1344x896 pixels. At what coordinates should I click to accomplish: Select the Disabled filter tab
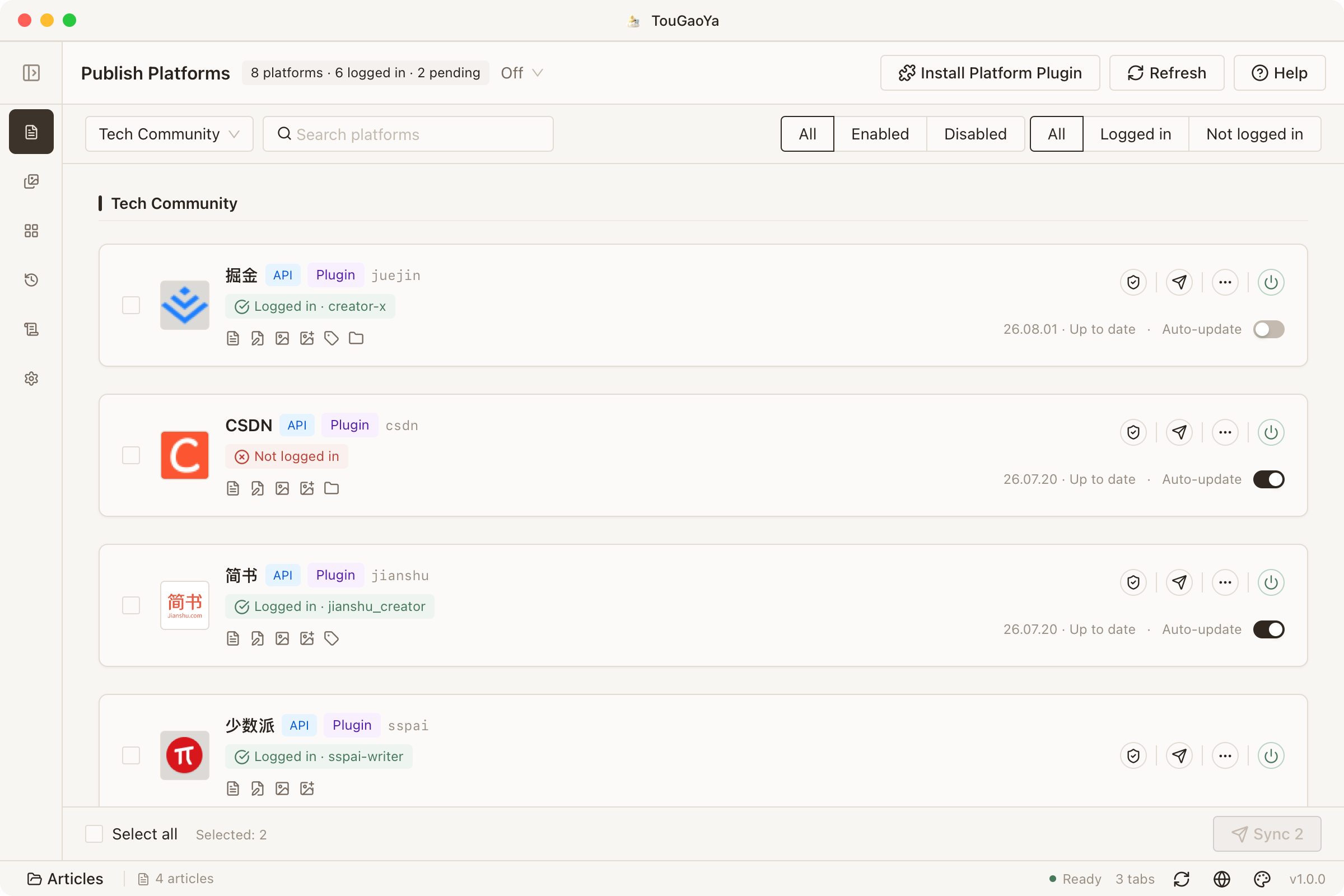[x=975, y=134]
